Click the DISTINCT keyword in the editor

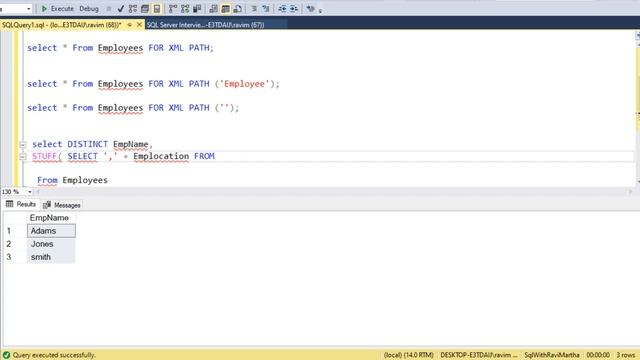[87, 144]
